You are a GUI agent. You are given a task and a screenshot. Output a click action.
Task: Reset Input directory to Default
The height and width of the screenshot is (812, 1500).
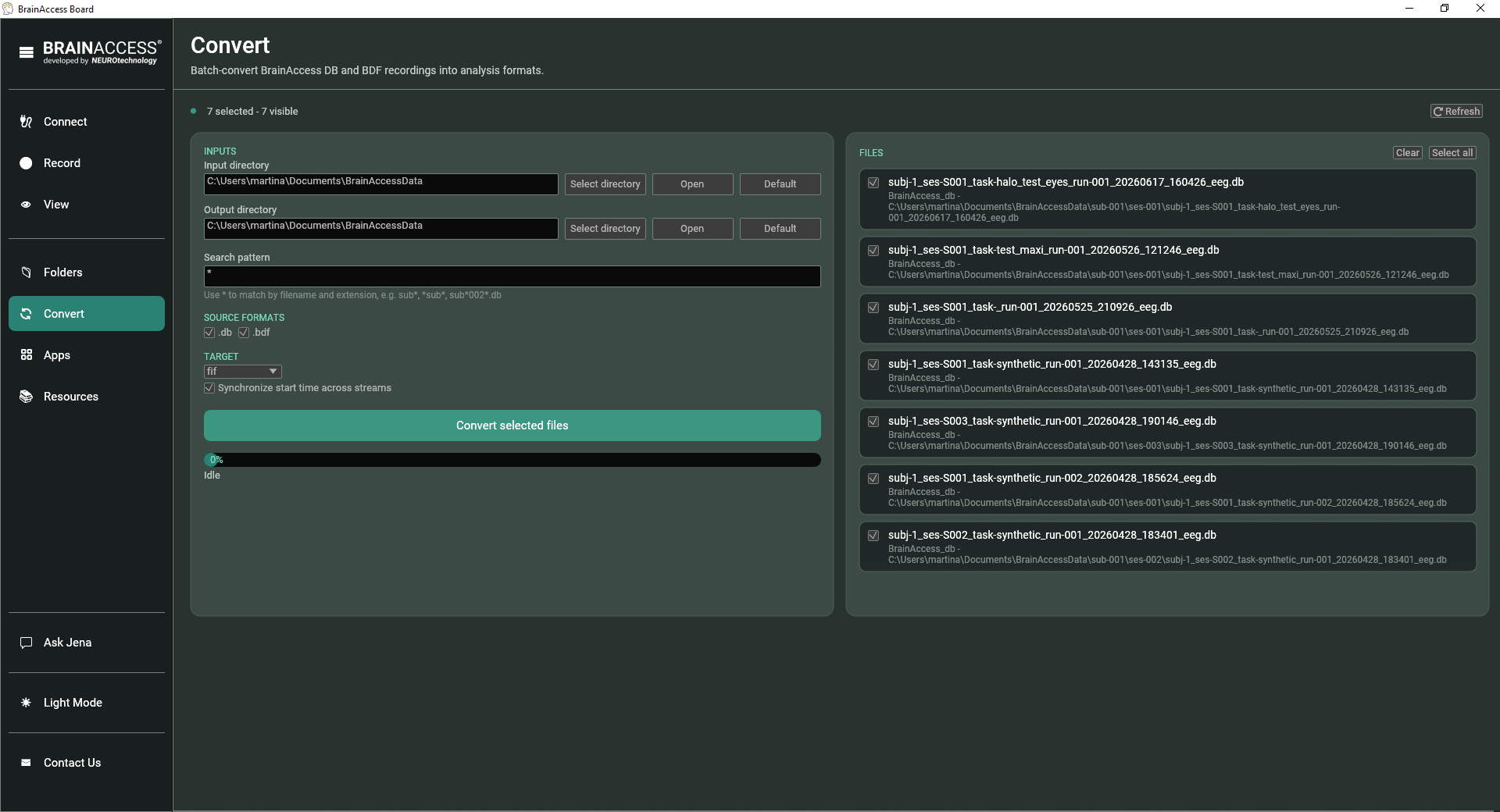pos(780,184)
